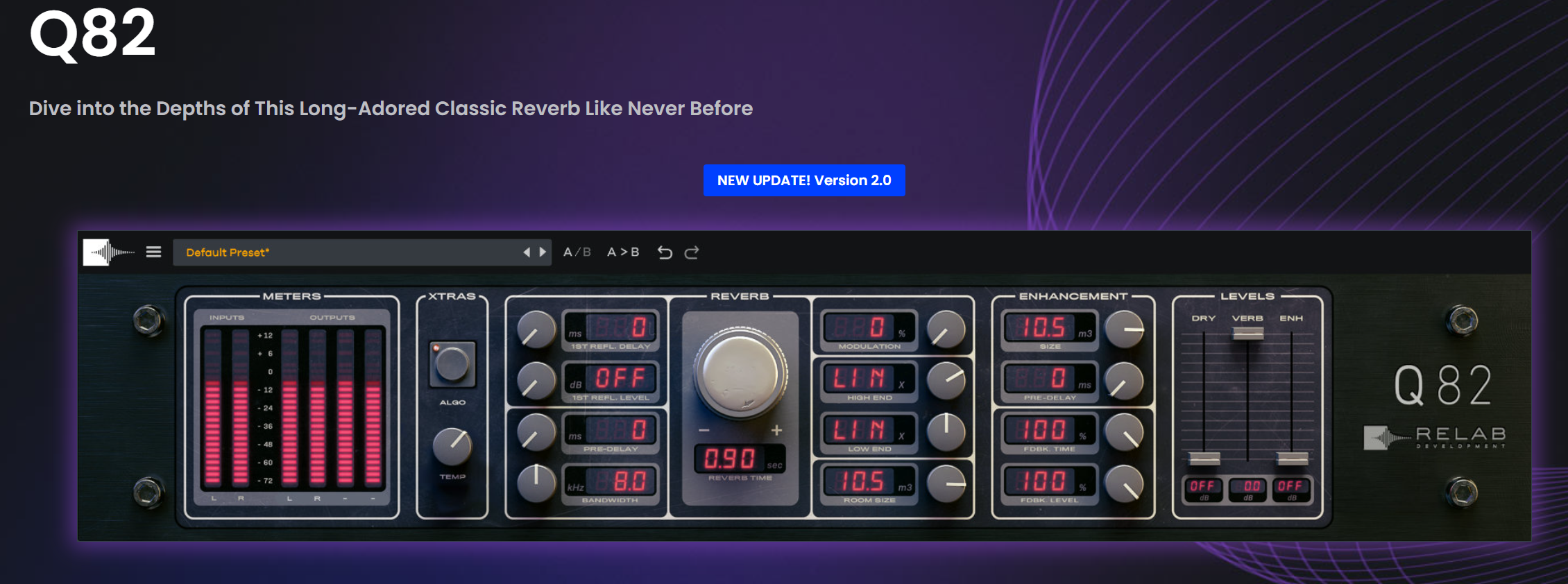Image resolution: width=1568 pixels, height=584 pixels.
Task: Toggle A/B comparison
Action: pos(577,252)
